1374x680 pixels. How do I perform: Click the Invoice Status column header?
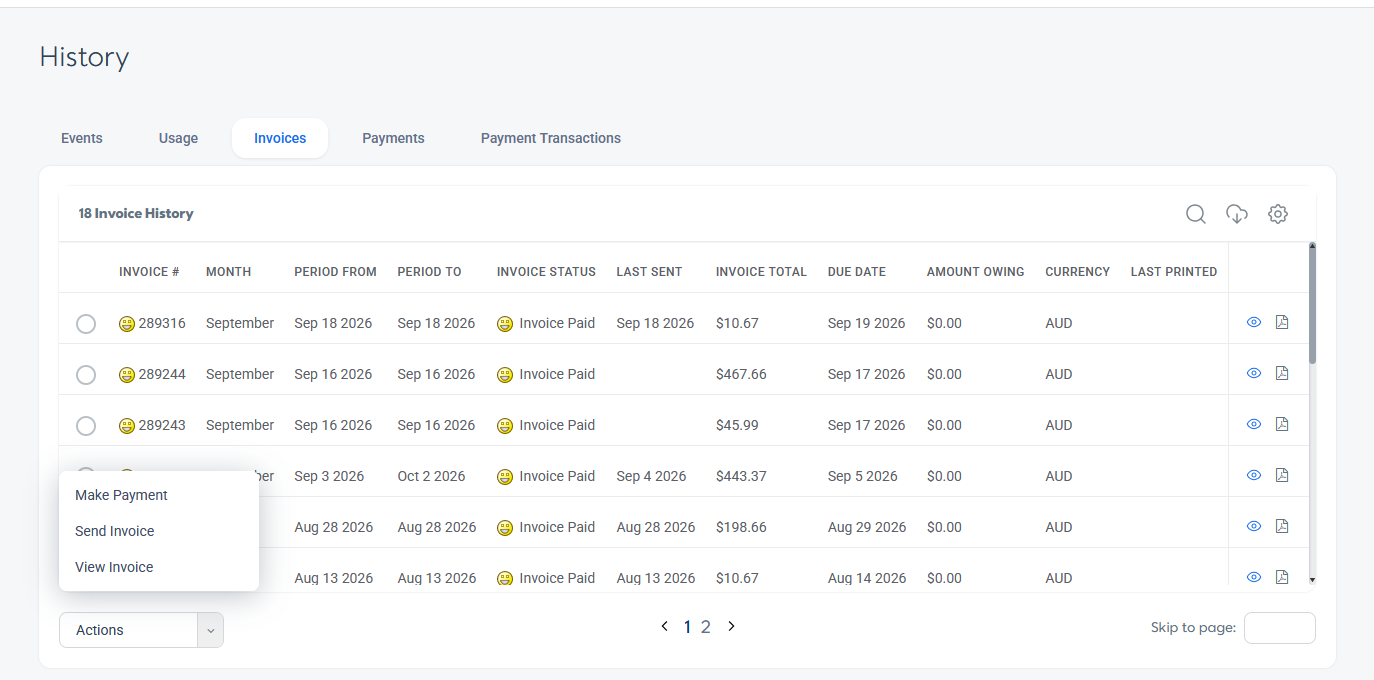(546, 272)
